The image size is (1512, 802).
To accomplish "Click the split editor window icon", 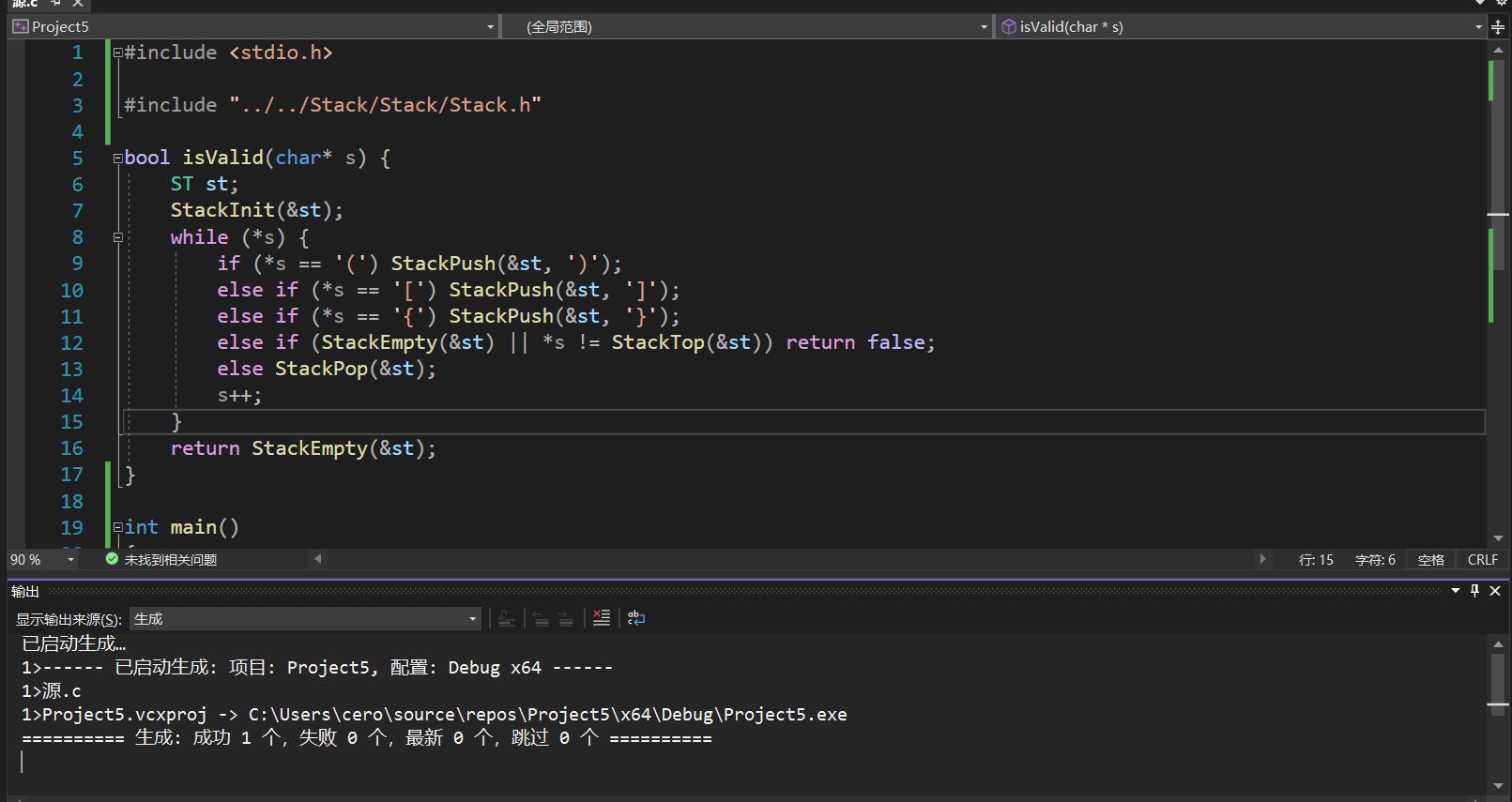I will click(x=1498, y=27).
